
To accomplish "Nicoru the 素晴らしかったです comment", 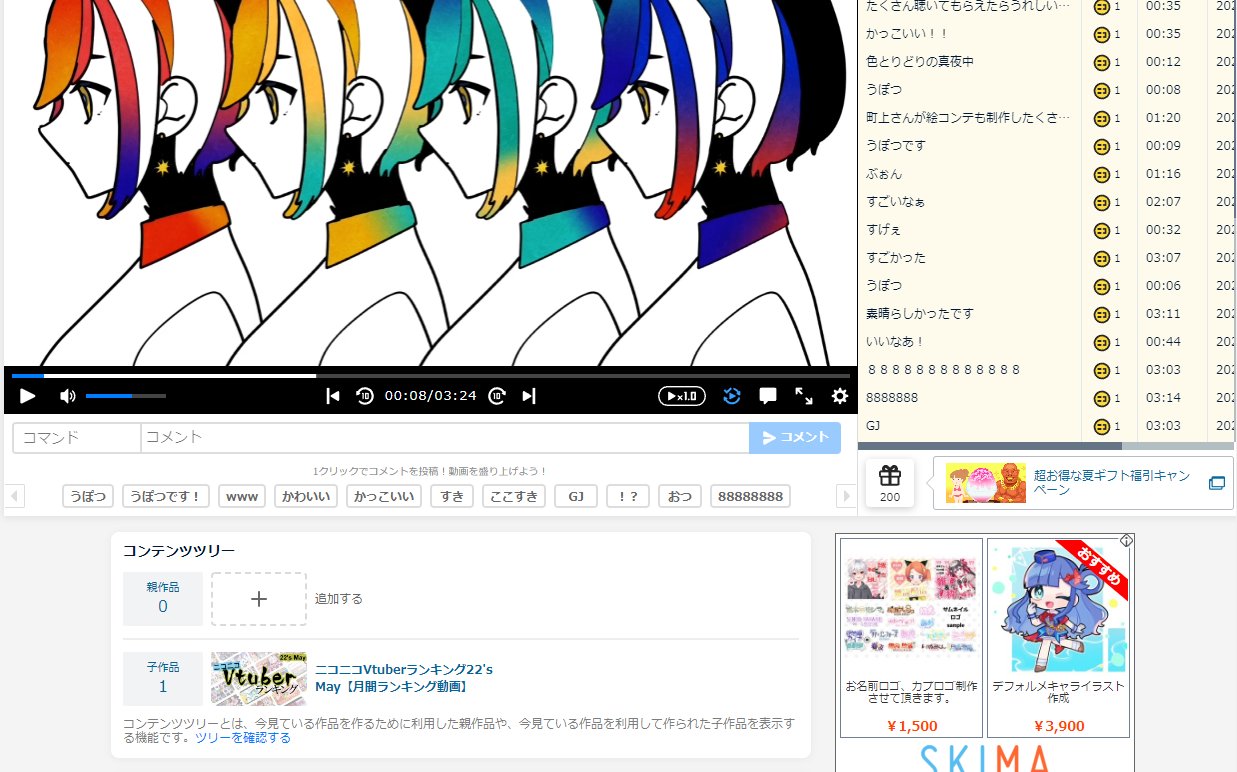I will [1101, 314].
